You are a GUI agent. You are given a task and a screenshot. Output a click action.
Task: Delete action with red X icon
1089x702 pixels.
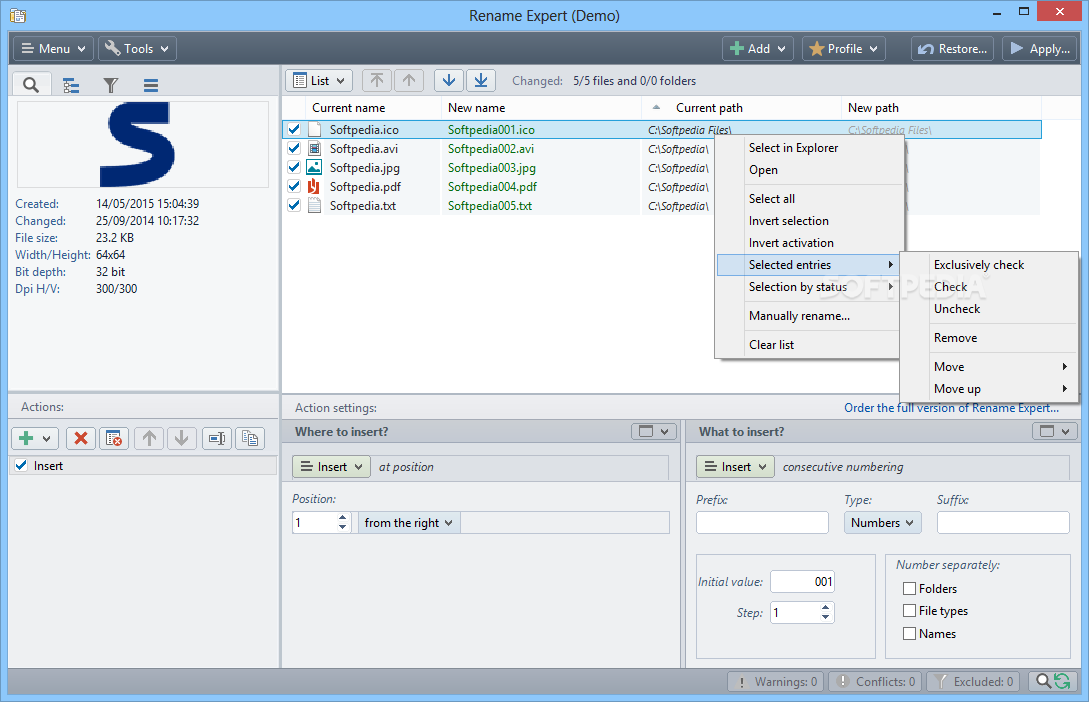click(81, 438)
